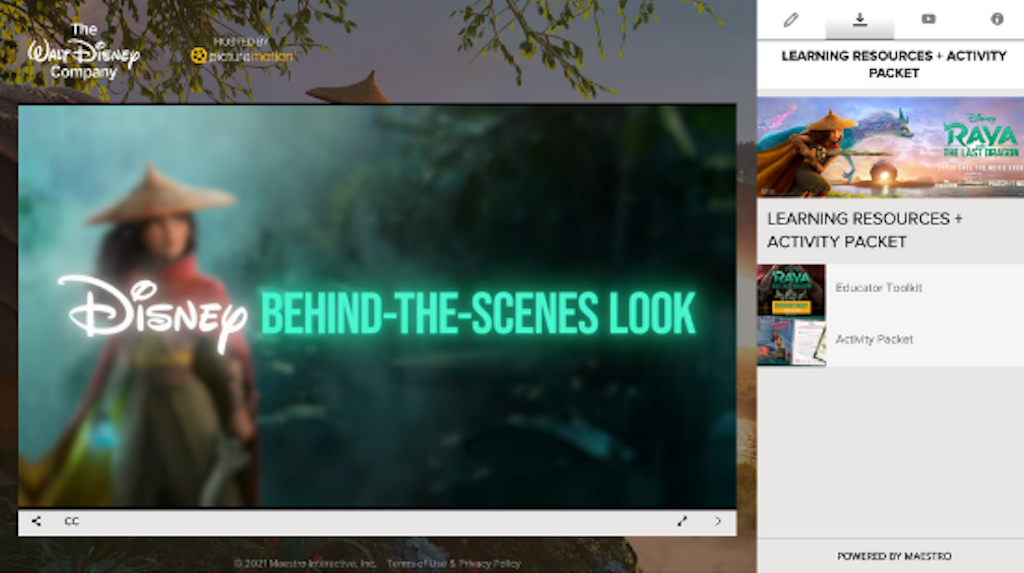Open the Educator Toolkit link

pyautogui.click(x=878, y=287)
